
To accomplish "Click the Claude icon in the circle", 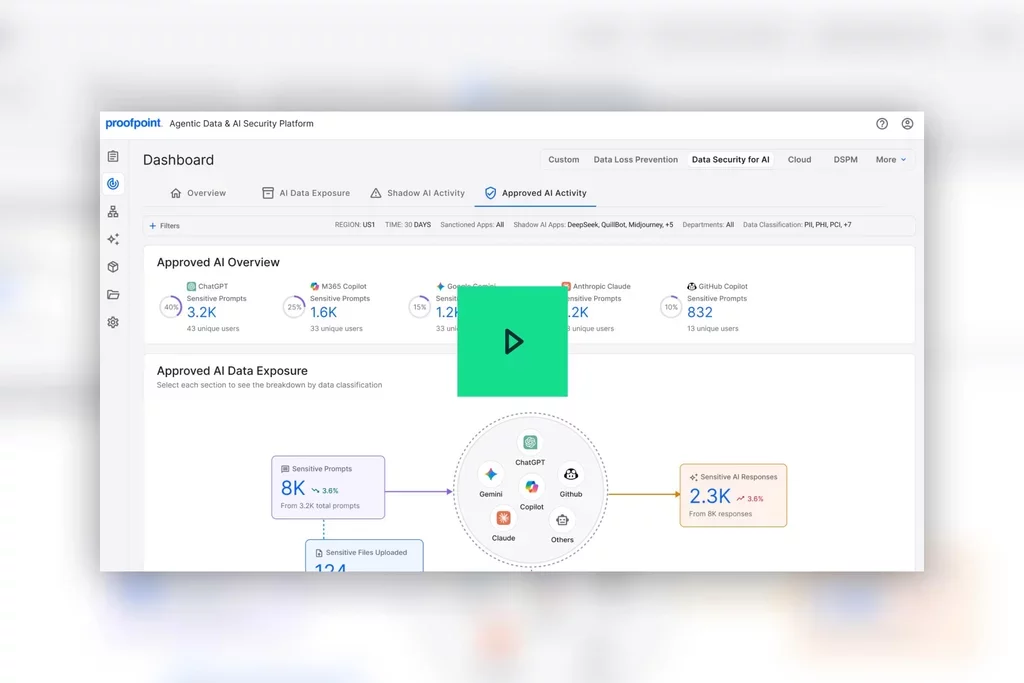I will pos(503,518).
